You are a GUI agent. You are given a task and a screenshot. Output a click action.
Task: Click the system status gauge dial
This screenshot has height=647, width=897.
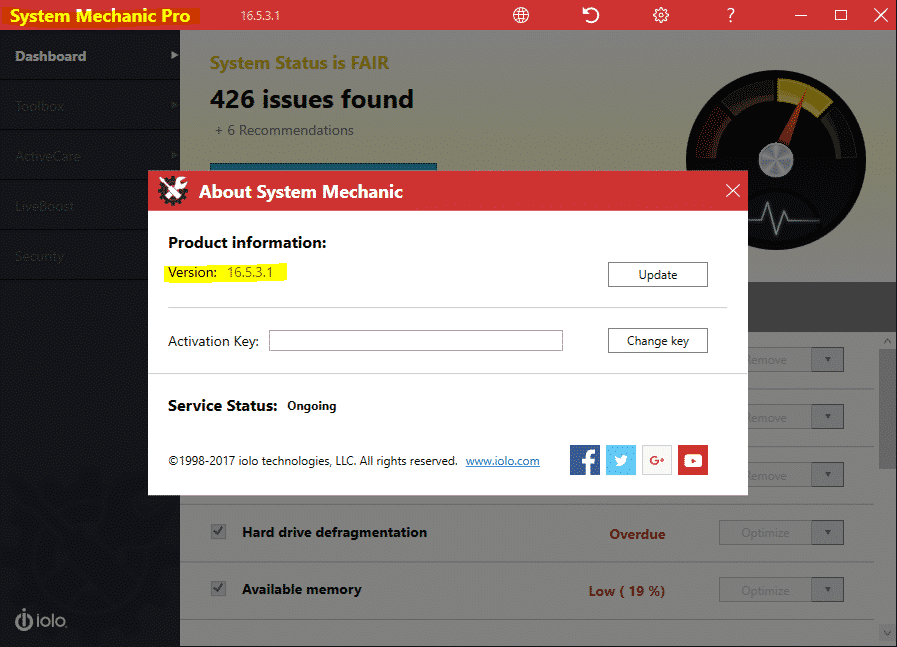776,160
